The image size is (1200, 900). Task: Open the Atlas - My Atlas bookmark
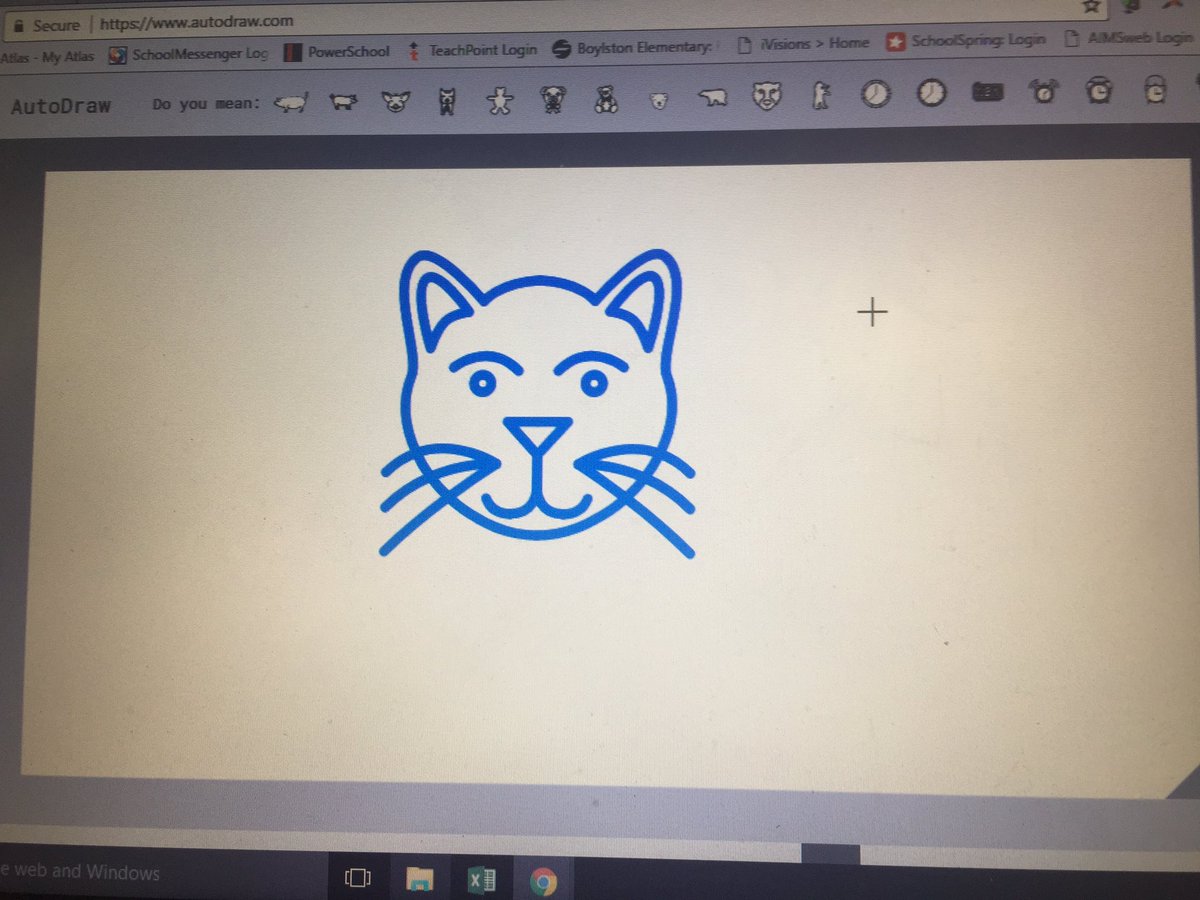(45, 57)
